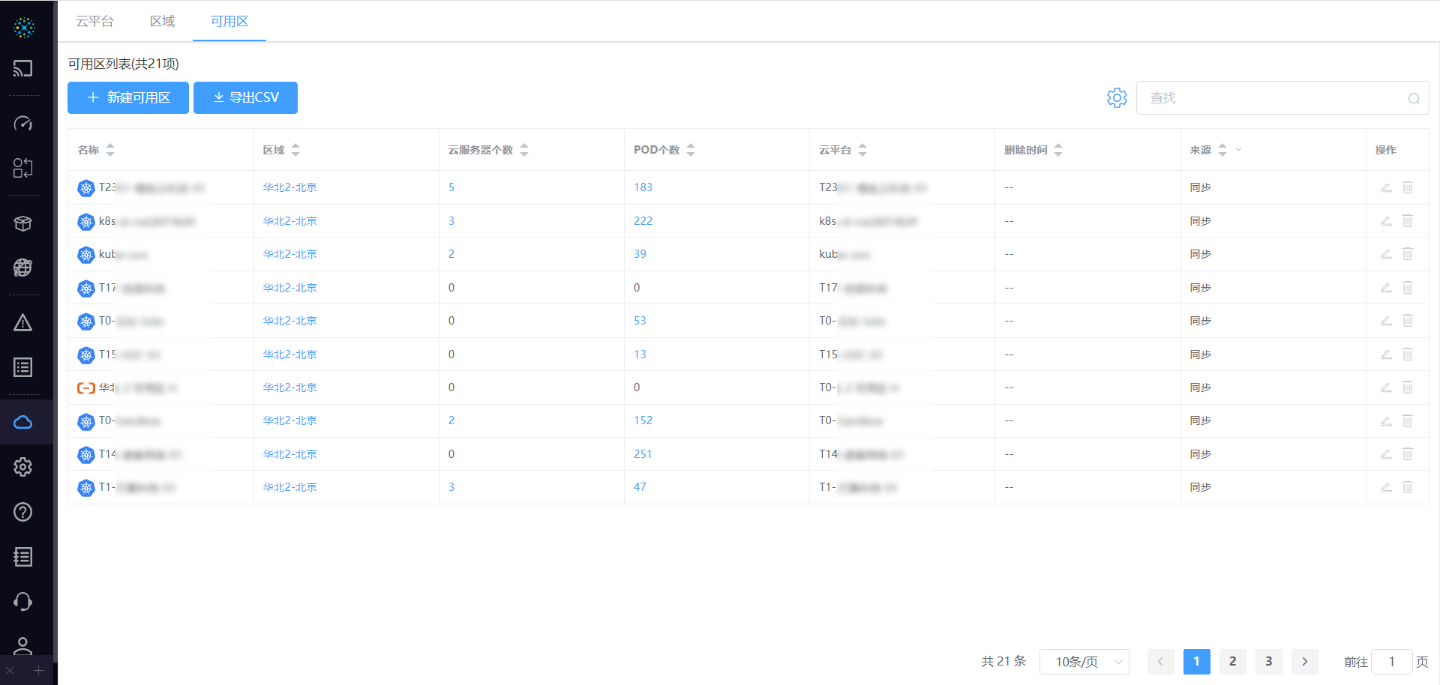1440x685 pixels.
Task: Open the 10条/页 page size dropdown
Action: click(x=1084, y=662)
